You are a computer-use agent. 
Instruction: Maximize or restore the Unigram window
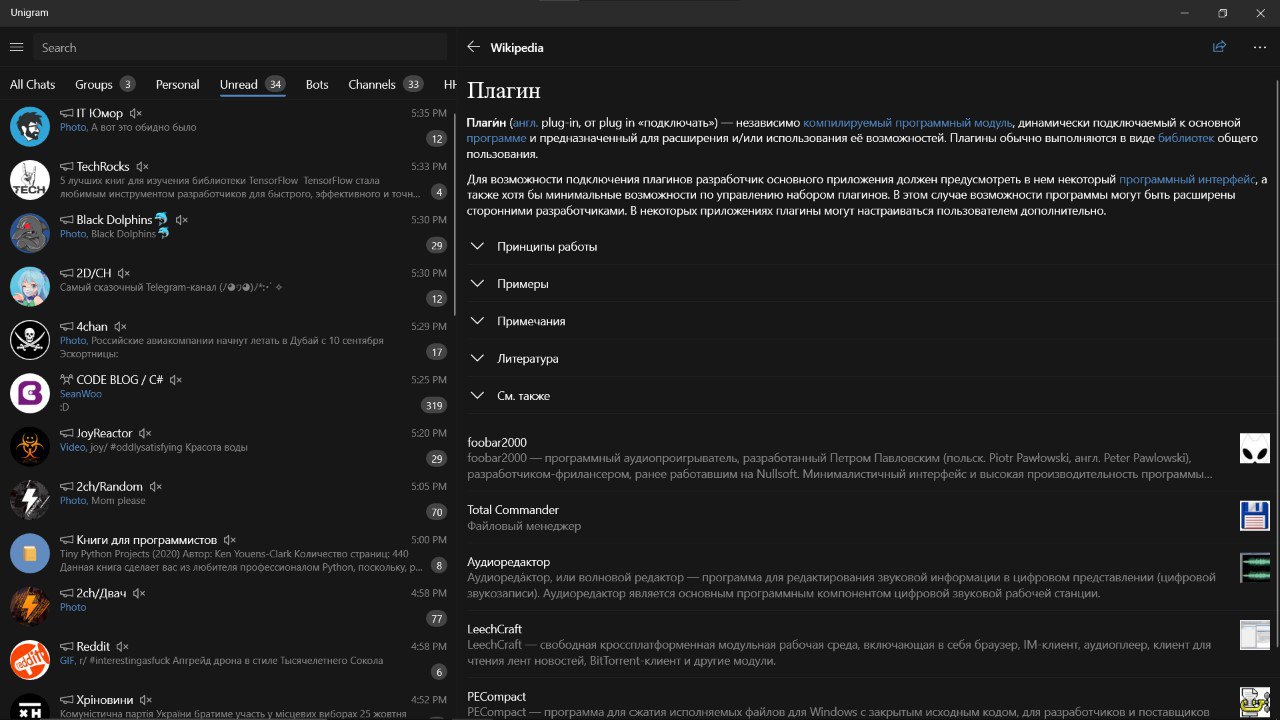pyautogui.click(x=1222, y=13)
